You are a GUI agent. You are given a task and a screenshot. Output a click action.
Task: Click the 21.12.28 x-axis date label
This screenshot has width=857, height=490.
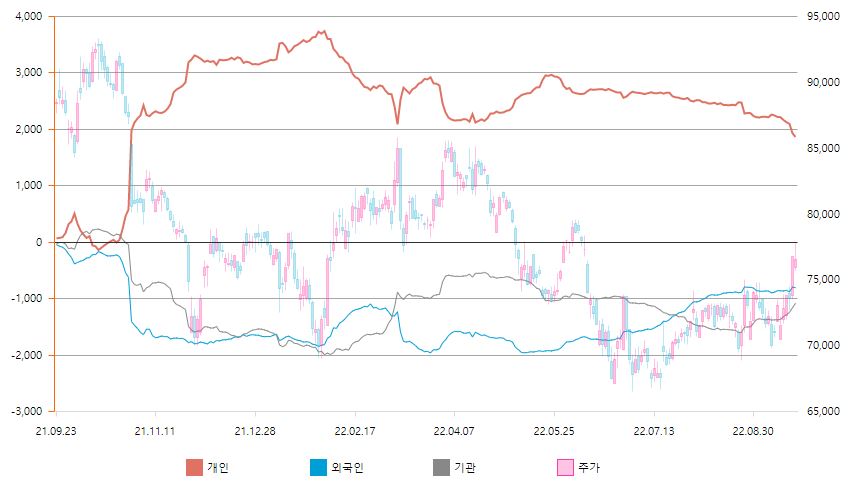click(255, 430)
